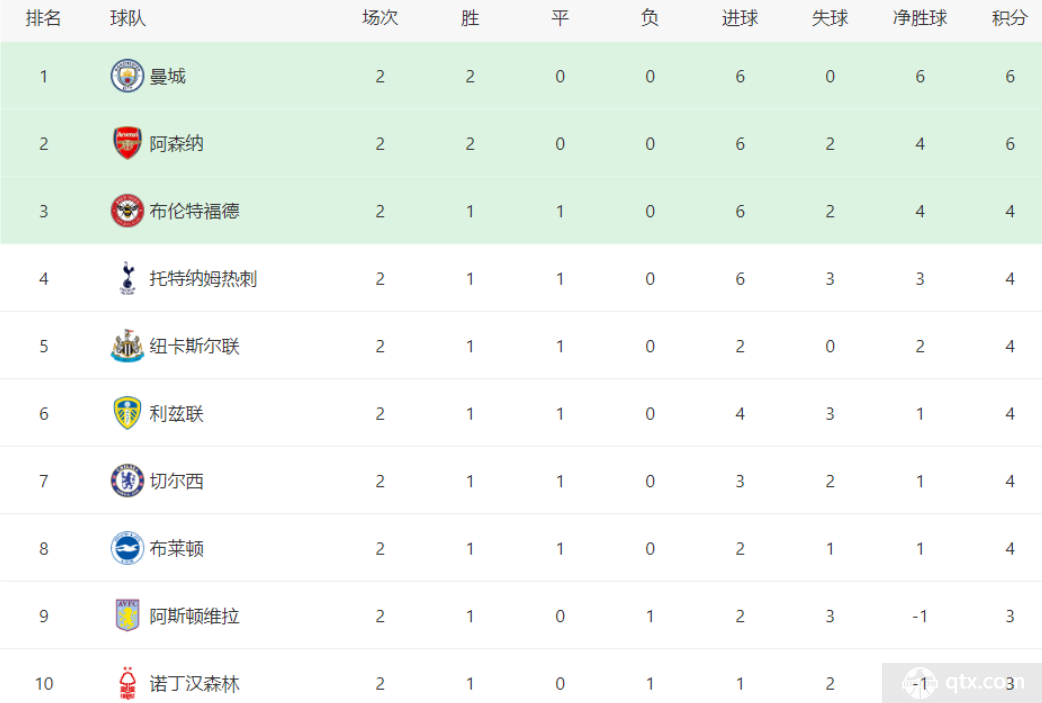The image size is (1042, 703).
Task: Click the Brighton seagull logo
Action: 127,548
